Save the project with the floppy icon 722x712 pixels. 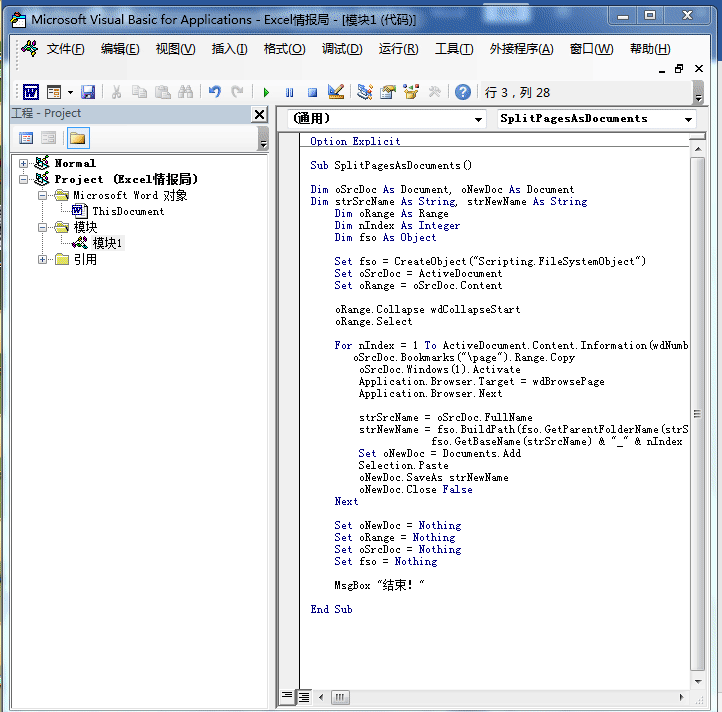click(x=87, y=93)
